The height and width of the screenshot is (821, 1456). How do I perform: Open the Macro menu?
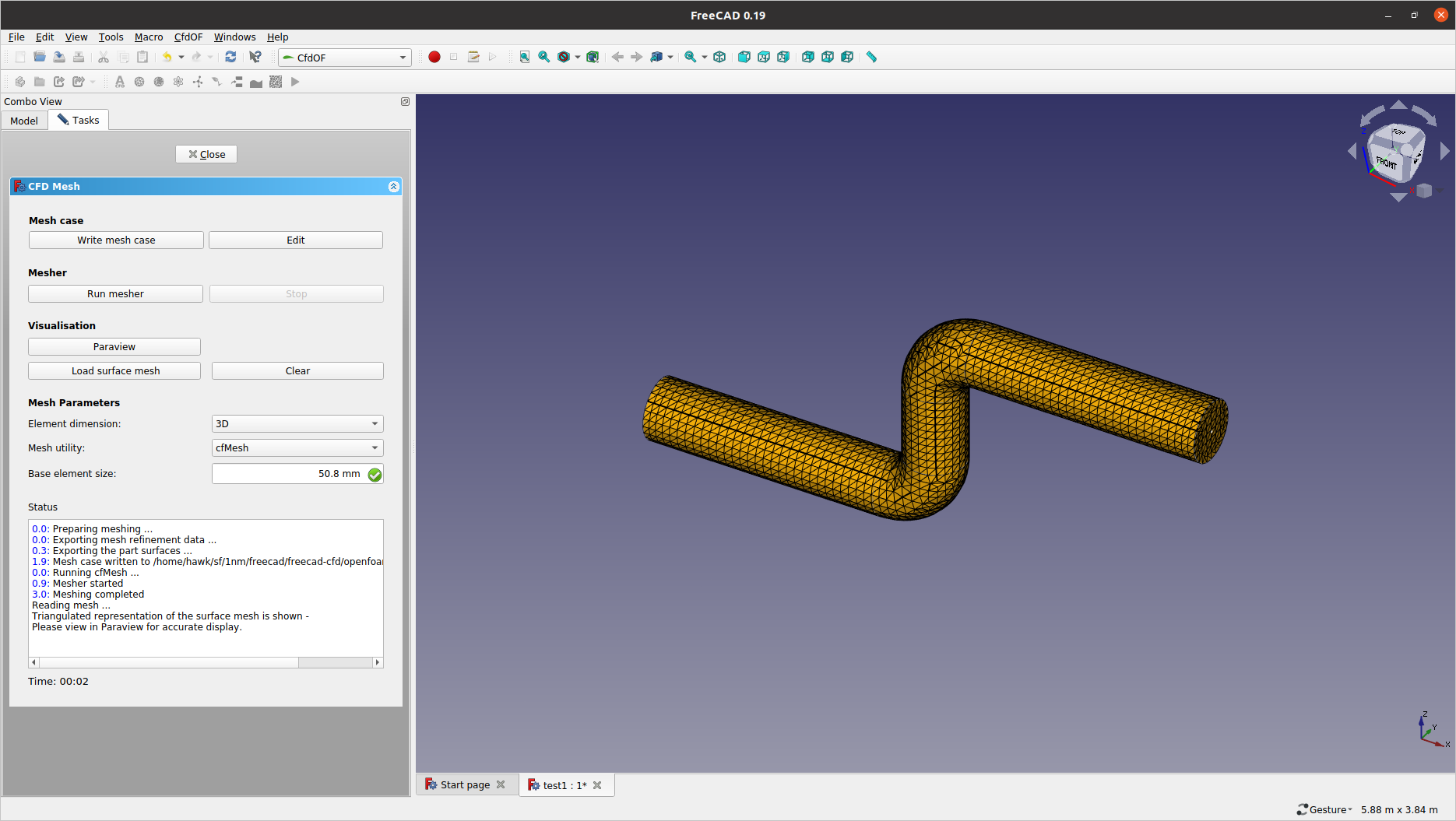pos(149,37)
